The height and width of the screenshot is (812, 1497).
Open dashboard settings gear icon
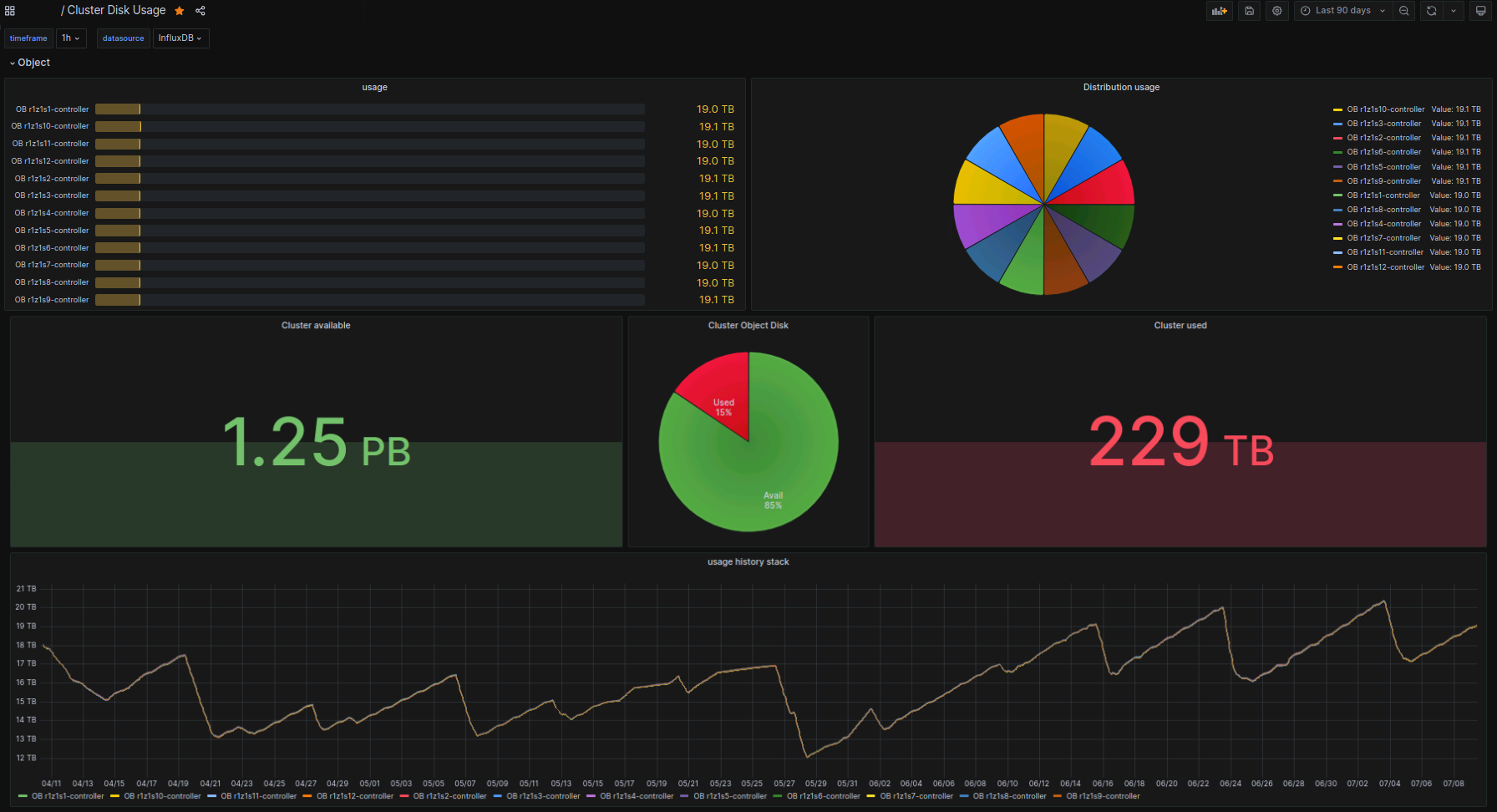click(1276, 11)
